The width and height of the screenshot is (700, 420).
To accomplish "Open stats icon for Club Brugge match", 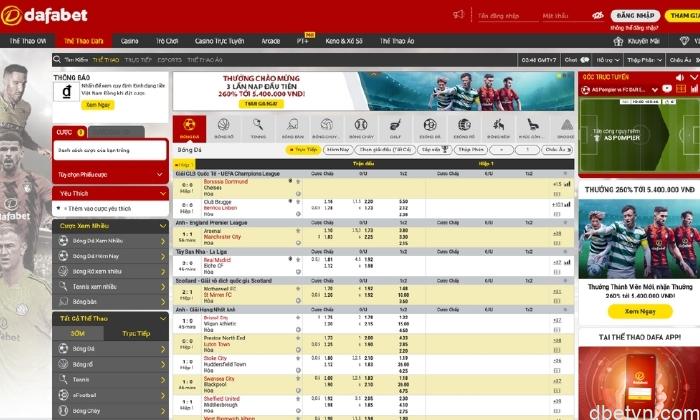I will point(567,204).
